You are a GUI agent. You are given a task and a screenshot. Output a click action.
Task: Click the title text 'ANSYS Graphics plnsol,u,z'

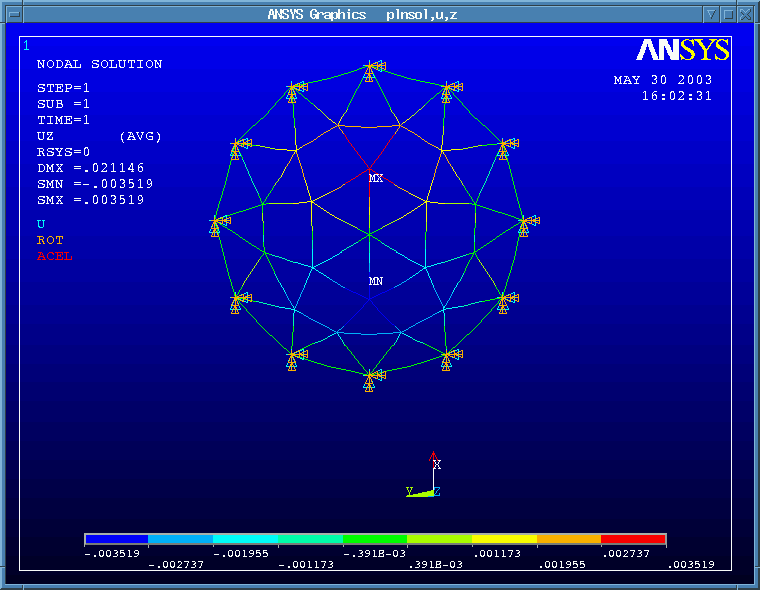click(363, 15)
